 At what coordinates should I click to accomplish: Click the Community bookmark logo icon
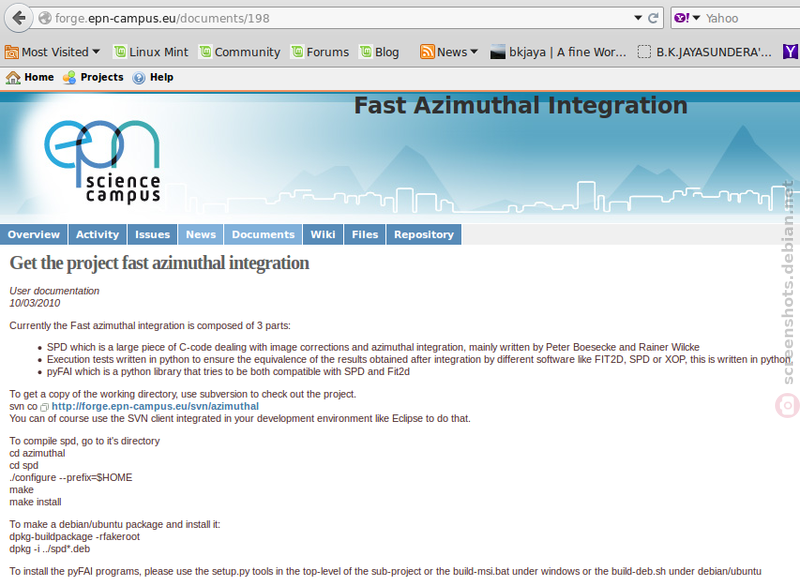click(x=205, y=52)
